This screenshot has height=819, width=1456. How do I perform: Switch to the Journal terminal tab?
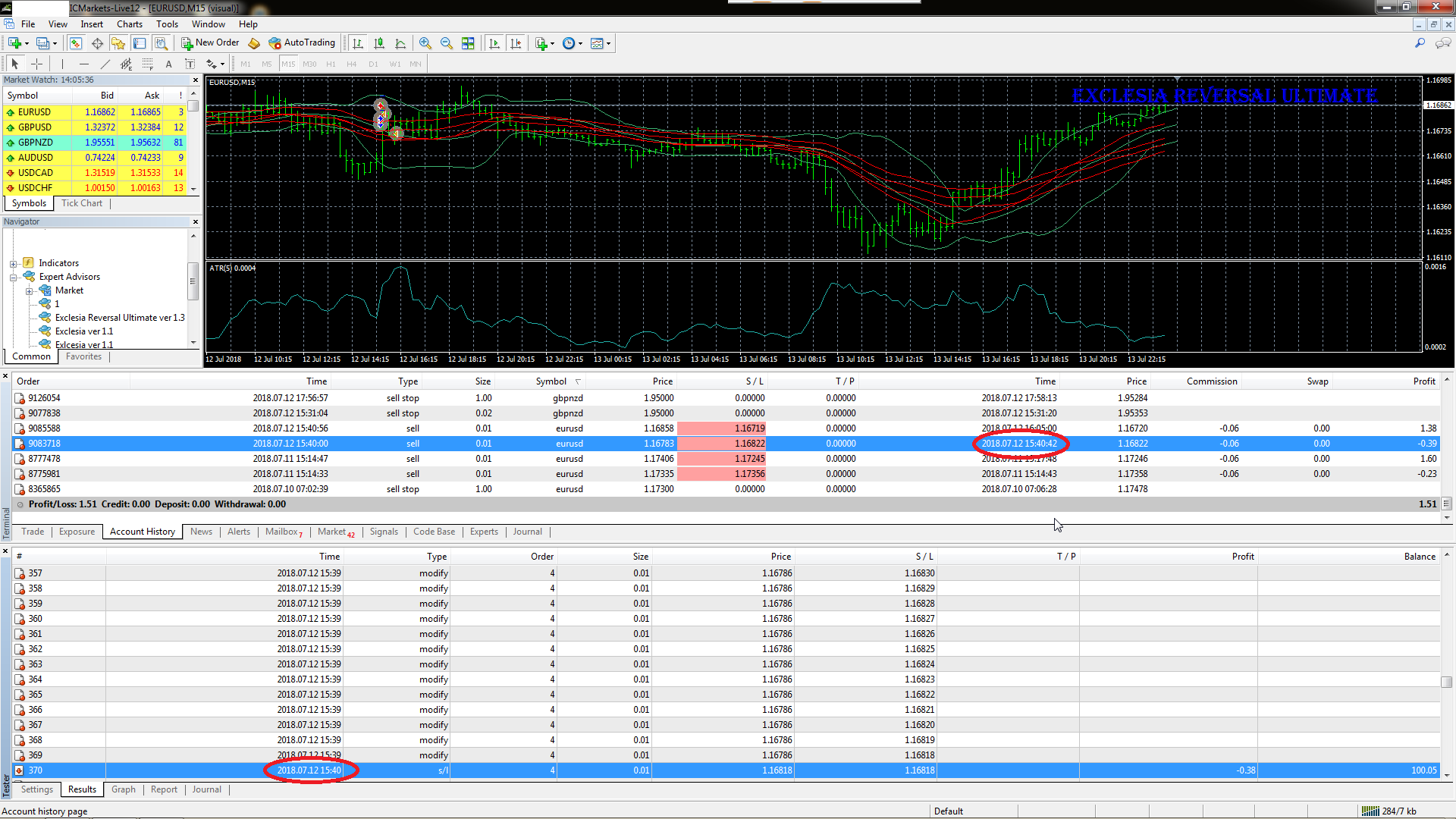click(x=527, y=532)
